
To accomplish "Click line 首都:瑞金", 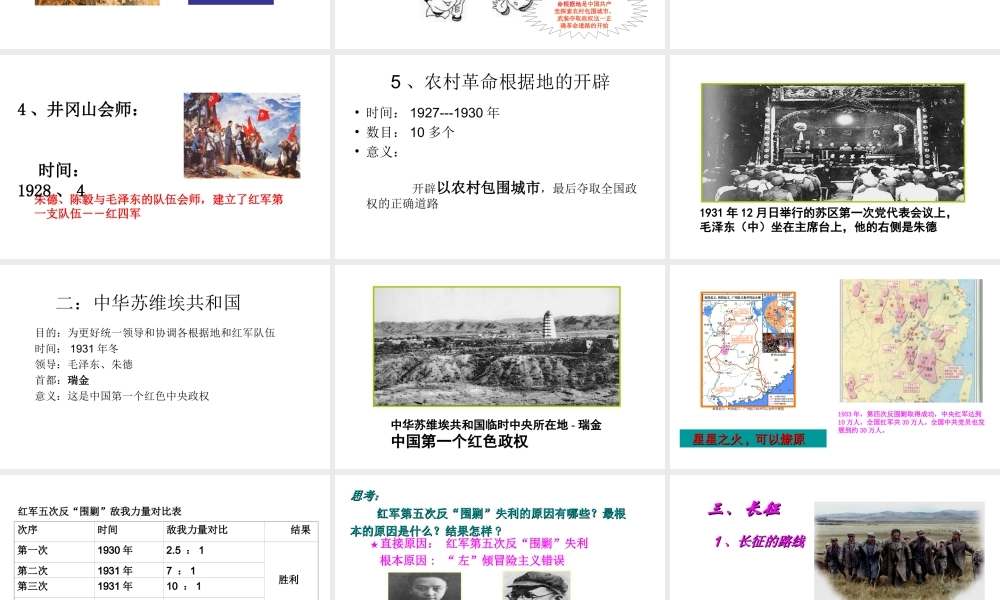I will coord(62,380).
